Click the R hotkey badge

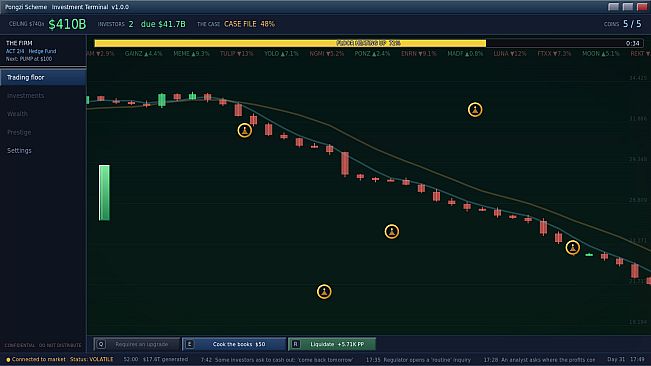point(295,344)
